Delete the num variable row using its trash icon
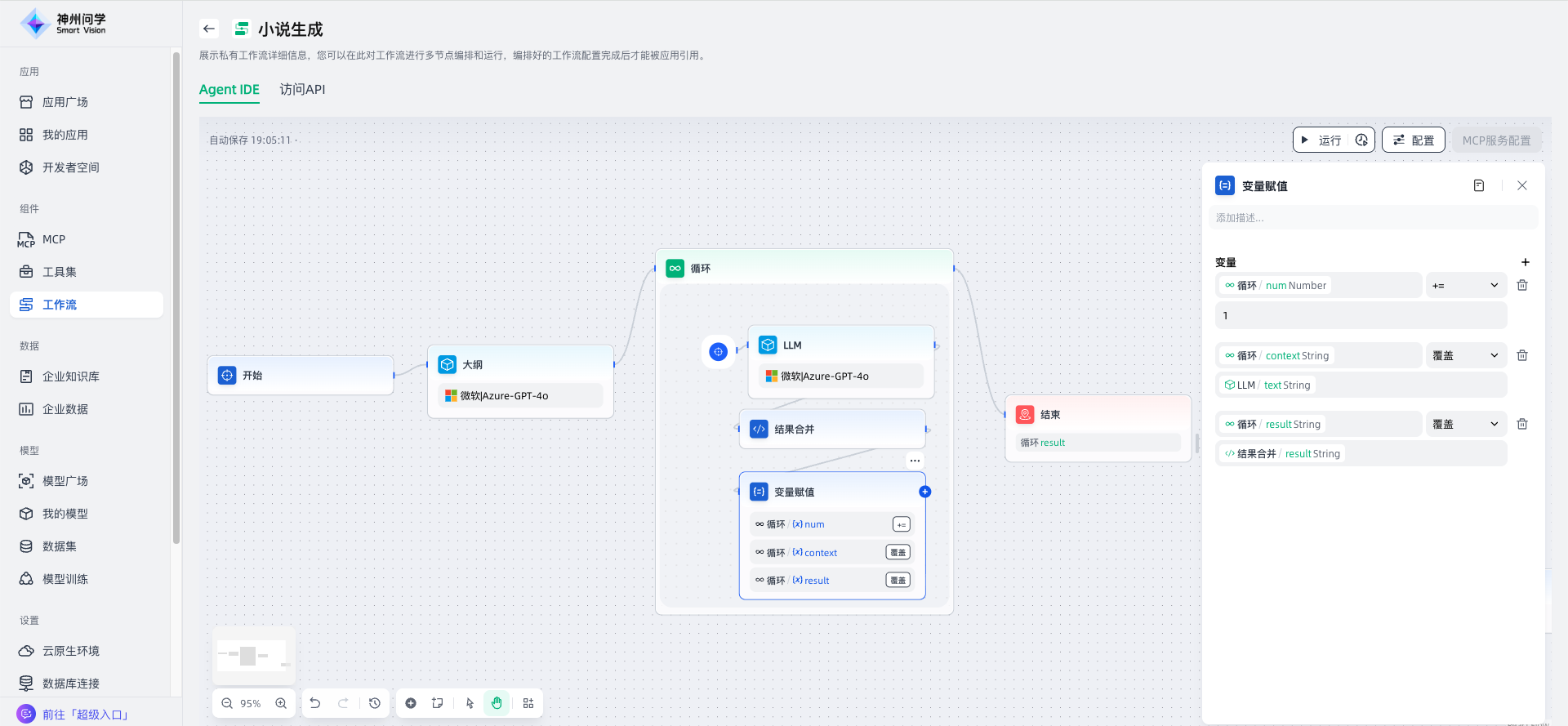Screen dimensions: 1568x726 click(x=1522, y=285)
